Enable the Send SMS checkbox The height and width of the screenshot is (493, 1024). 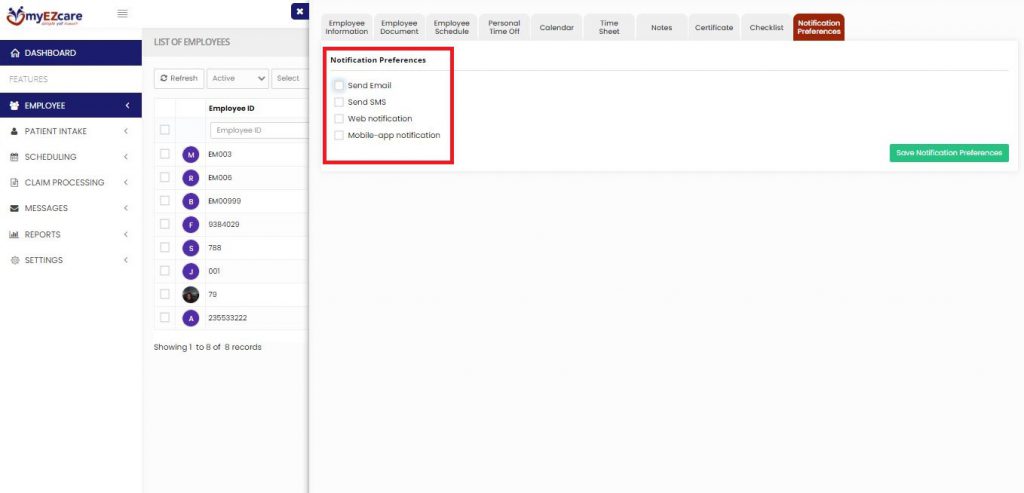(339, 102)
